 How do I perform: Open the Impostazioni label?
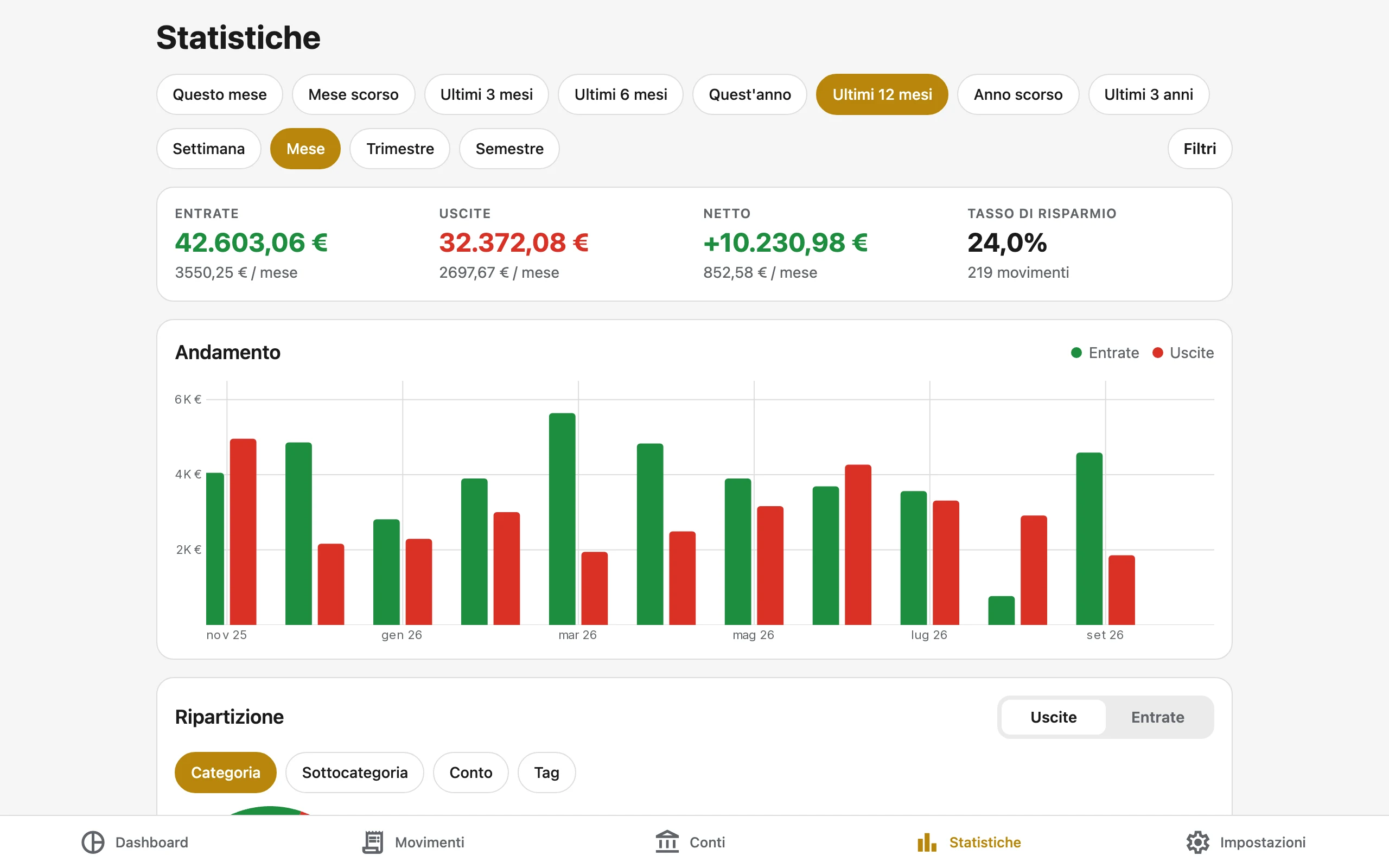[x=1263, y=842]
